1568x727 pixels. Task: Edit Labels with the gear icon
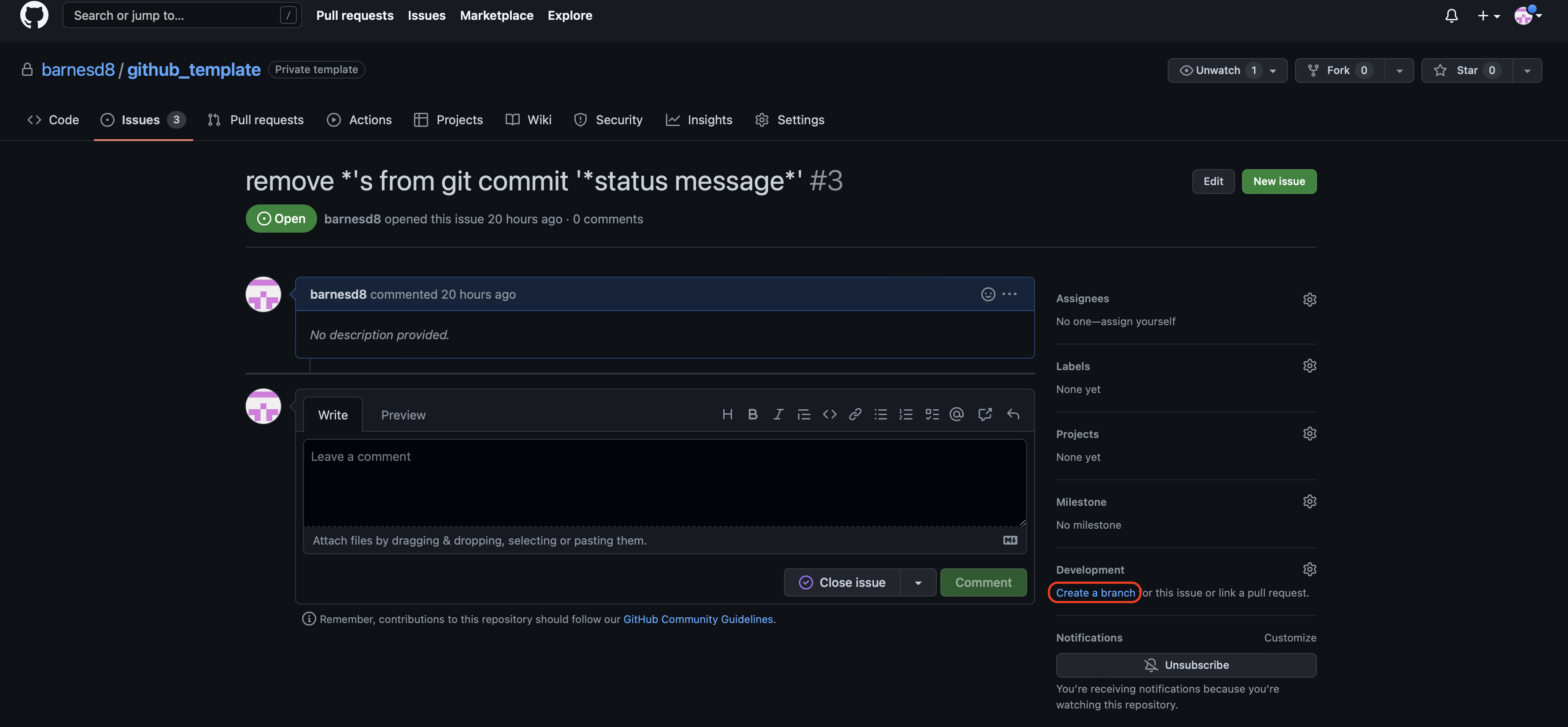point(1309,365)
